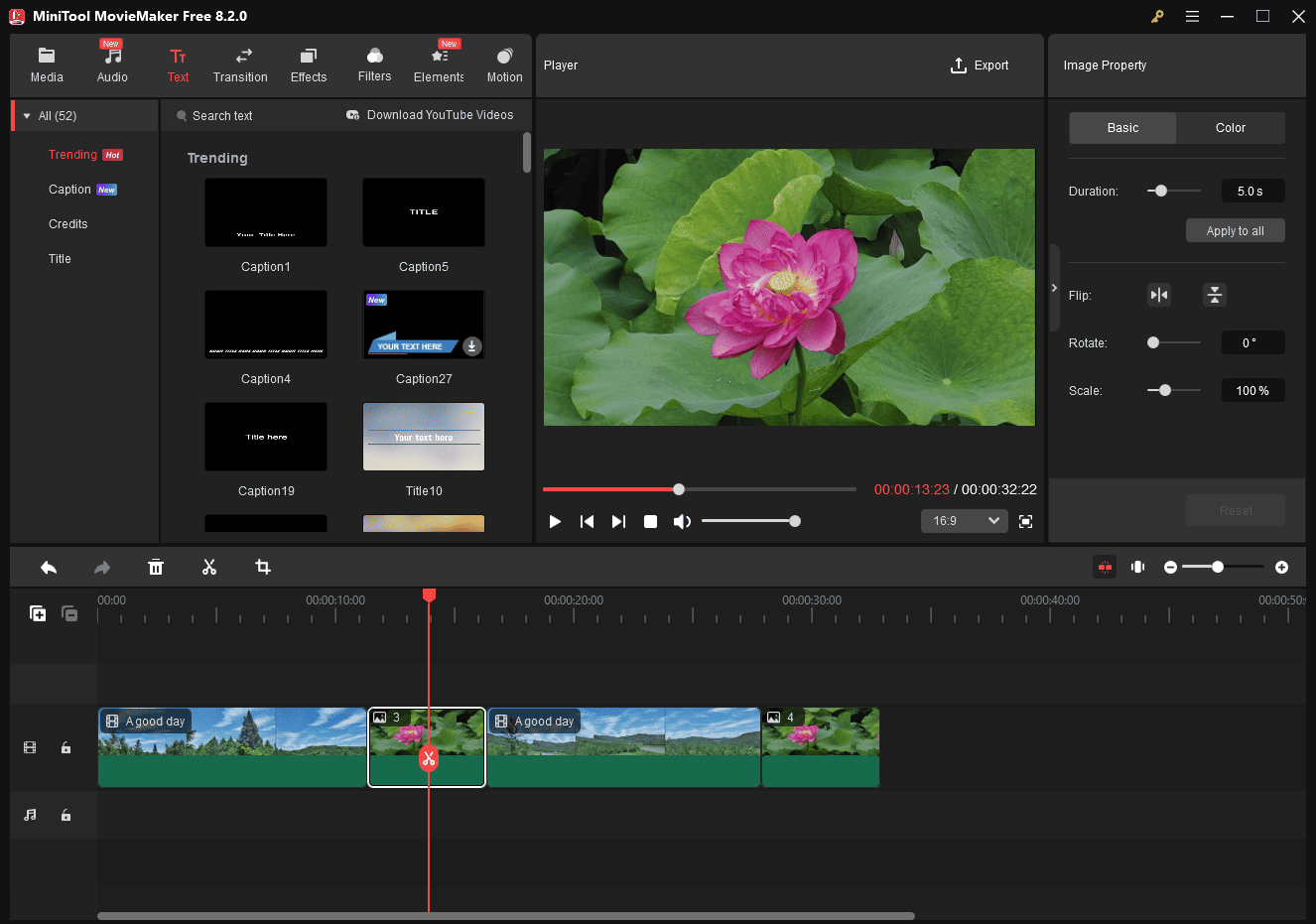The width and height of the screenshot is (1316, 924).
Task: Open the hamburger main menu
Action: coord(1192,16)
